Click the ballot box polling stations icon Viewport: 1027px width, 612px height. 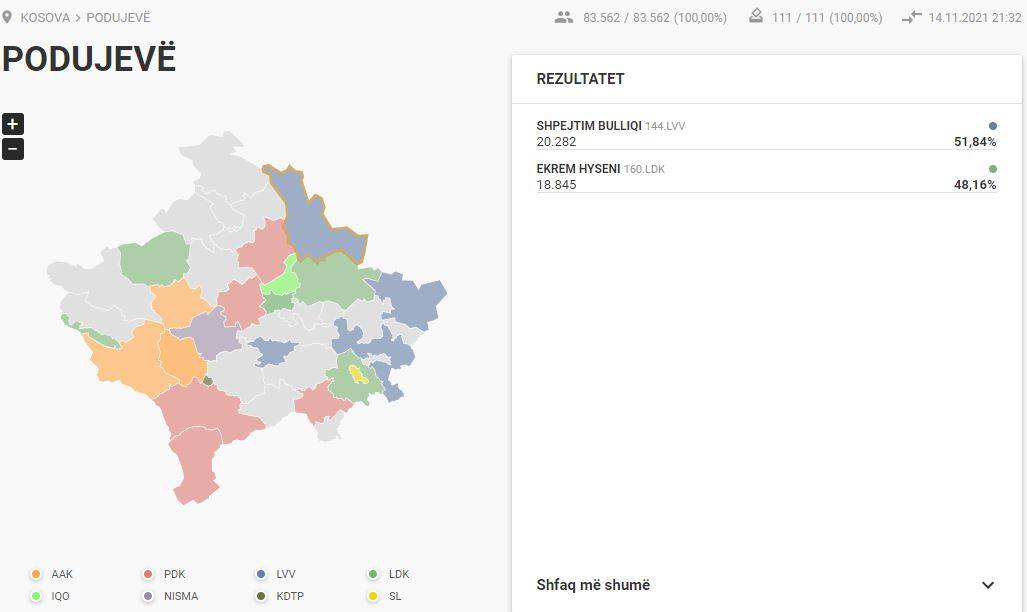pyautogui.click(x=755, y=16)
